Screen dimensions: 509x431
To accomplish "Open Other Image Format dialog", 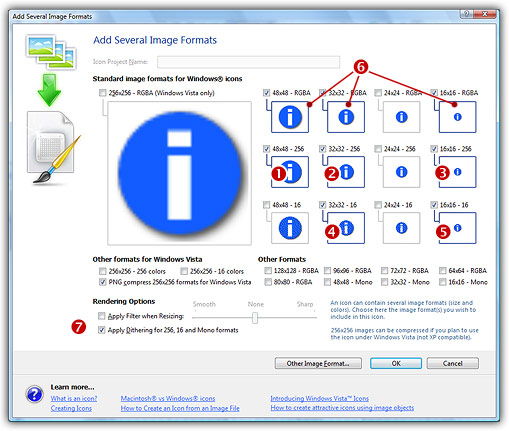I will (318, 363).
